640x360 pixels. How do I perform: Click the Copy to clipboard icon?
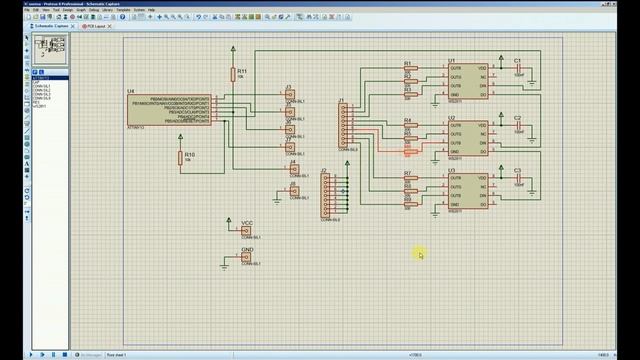point(222,17)
